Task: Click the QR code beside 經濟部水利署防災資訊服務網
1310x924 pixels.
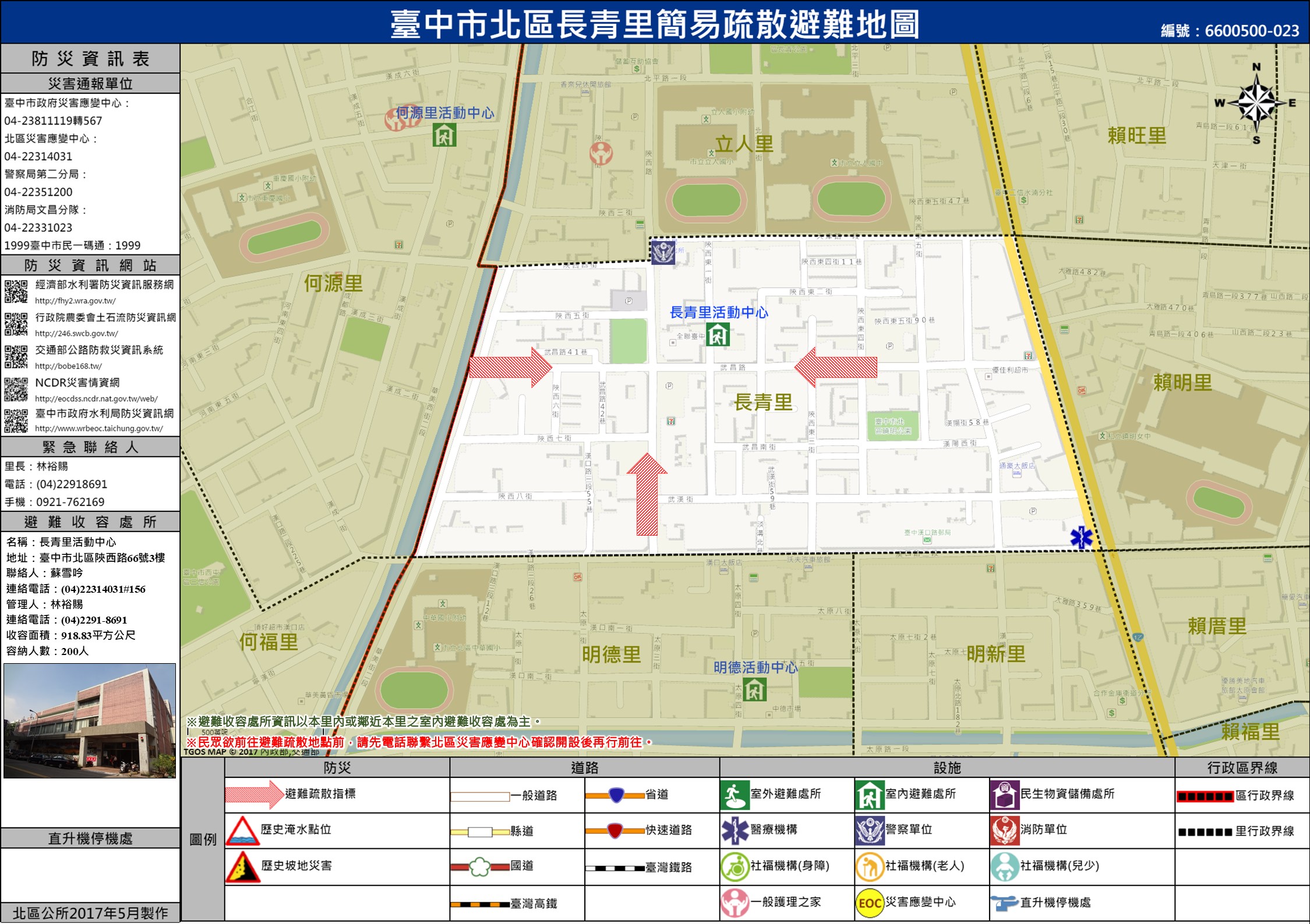Action: [16, 291]
